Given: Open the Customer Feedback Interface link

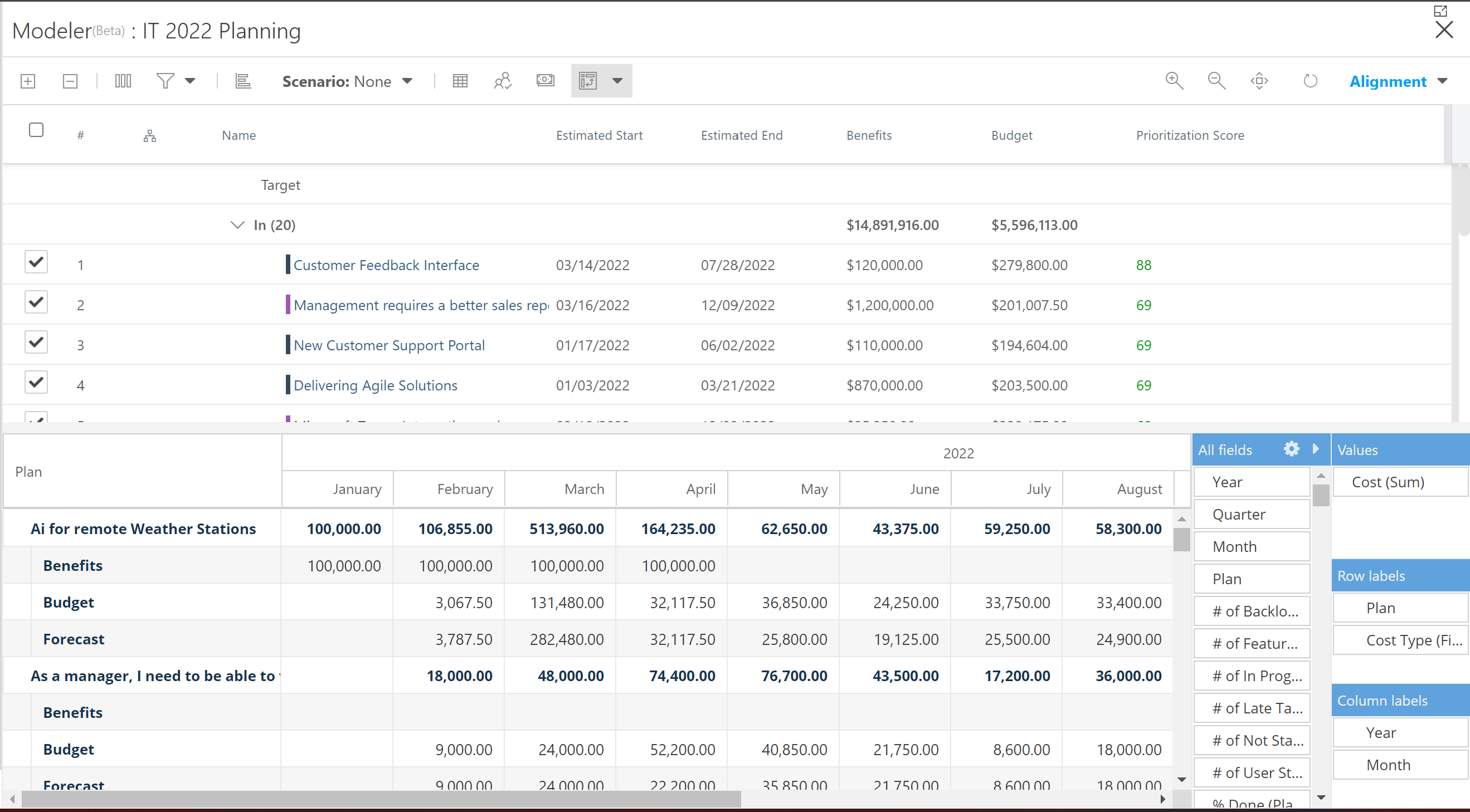Looking at the screenshot, I should (386, 265).
